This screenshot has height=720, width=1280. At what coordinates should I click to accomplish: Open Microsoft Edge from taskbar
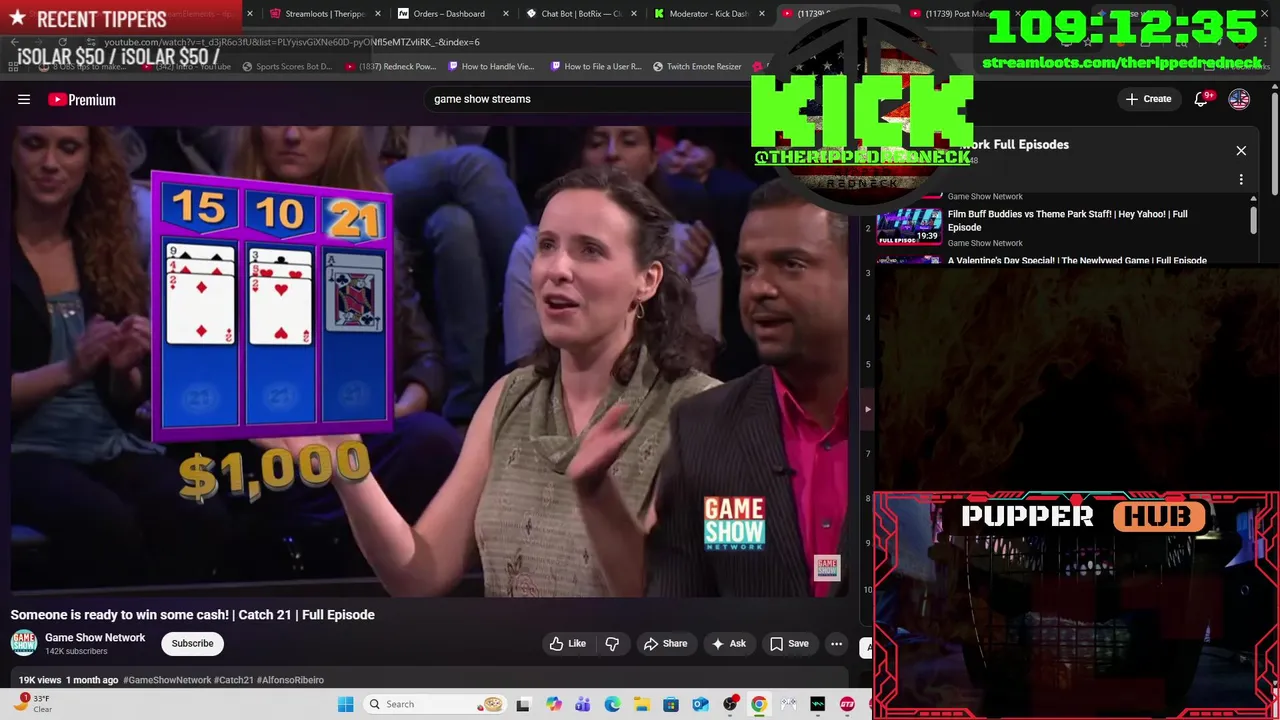(612, 704)
